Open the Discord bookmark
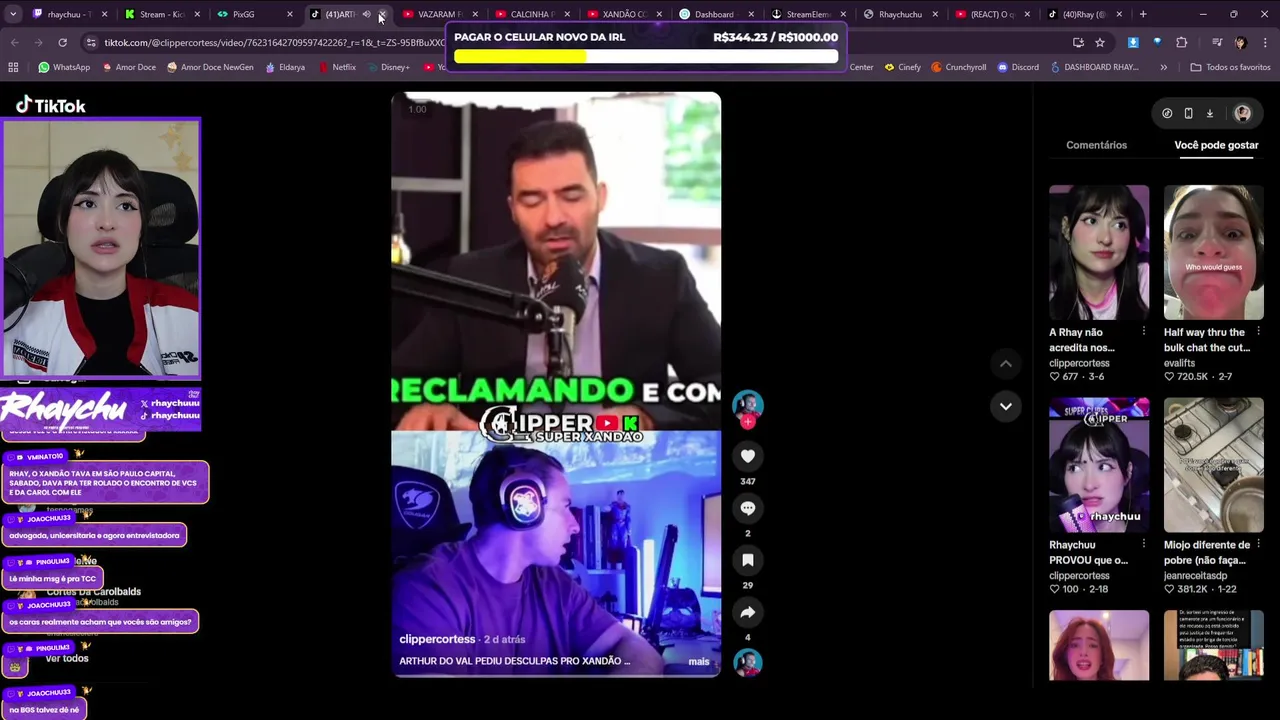Image resolution: width=1280 pixels, height=720 pixels. (1018, 67)
